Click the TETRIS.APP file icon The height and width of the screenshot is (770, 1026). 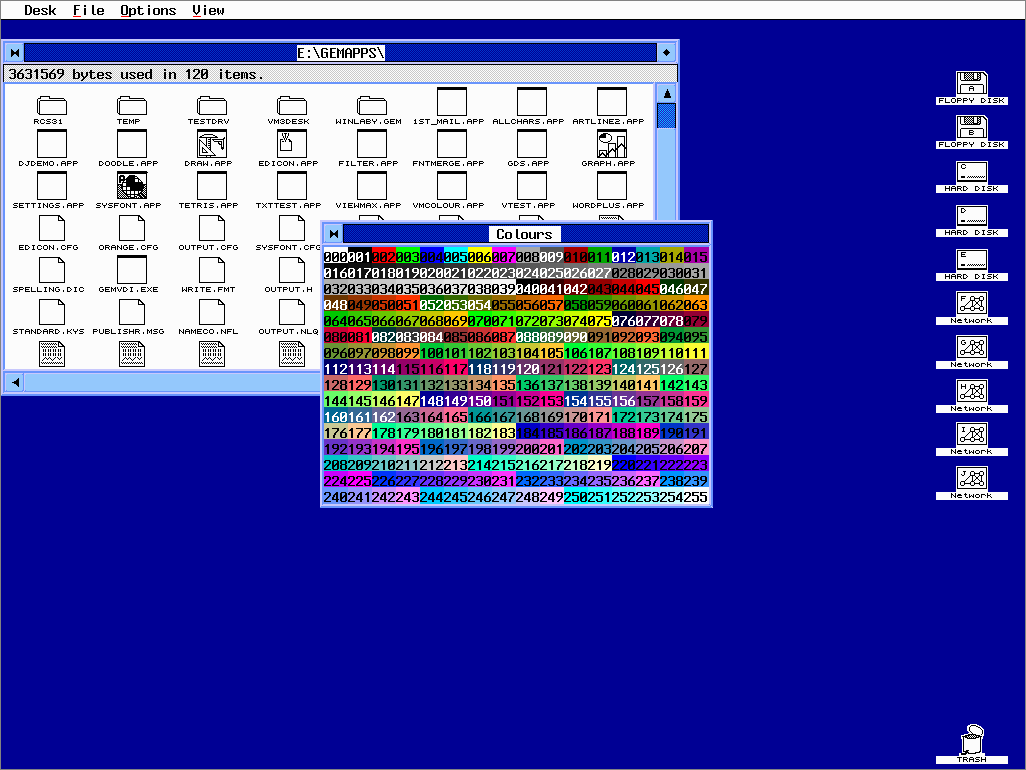211,186
